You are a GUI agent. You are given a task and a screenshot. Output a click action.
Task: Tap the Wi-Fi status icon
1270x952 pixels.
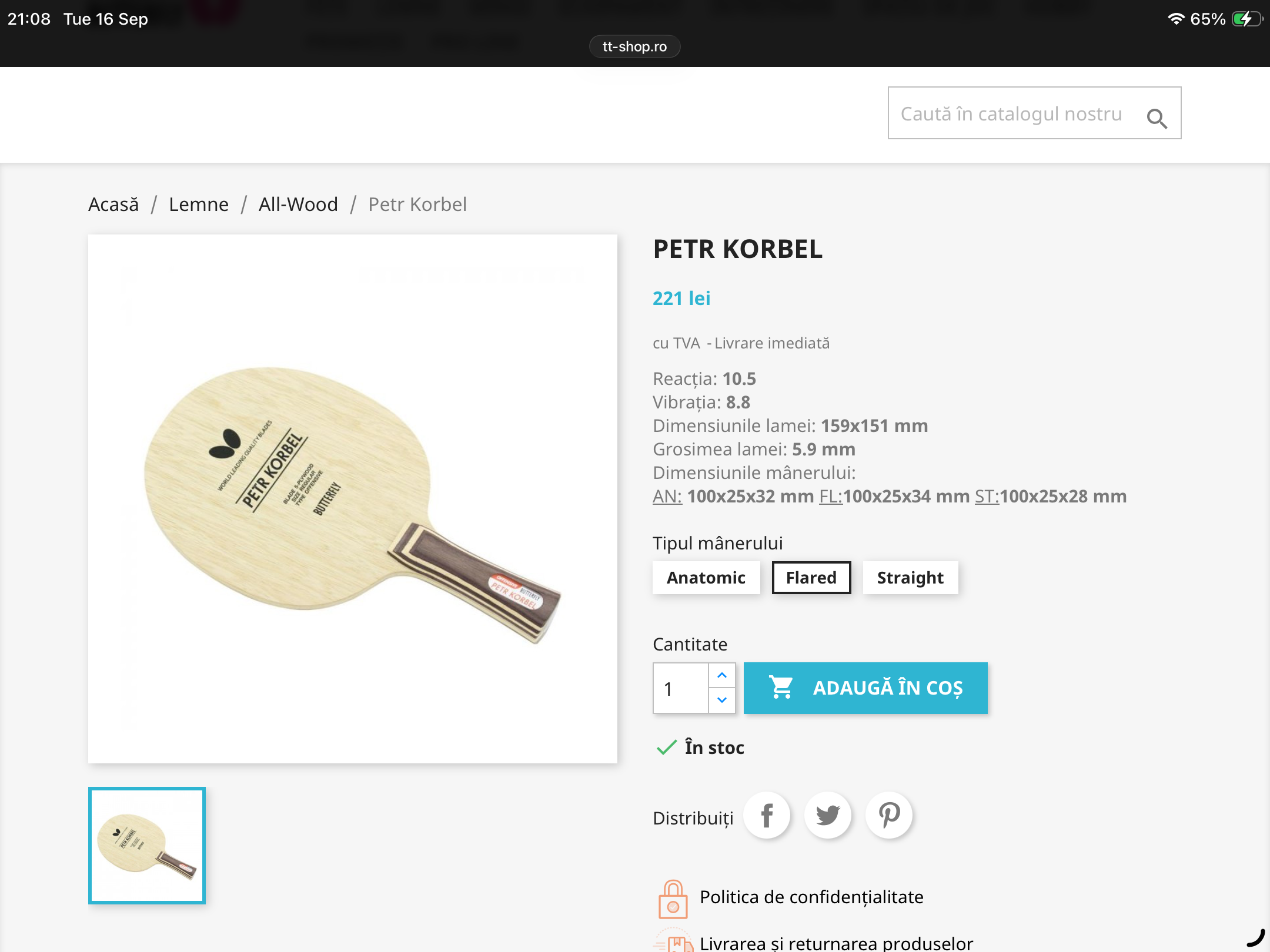point(1175,19)
